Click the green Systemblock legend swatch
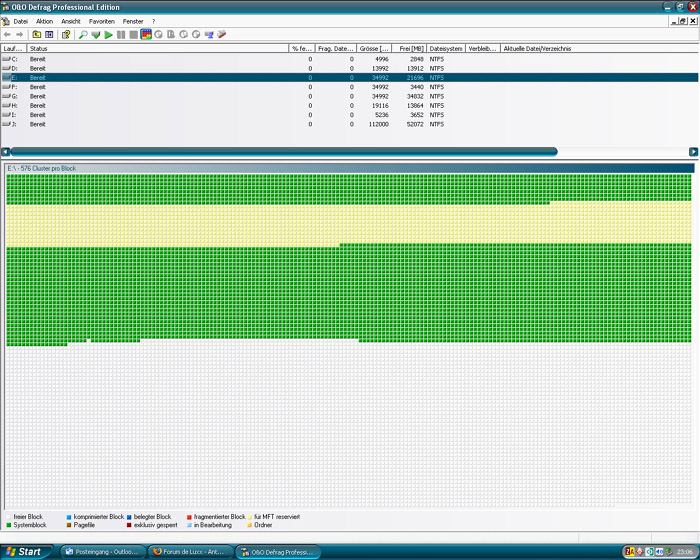This screenshot has height=560, width=700. click(x=8, y=525)
